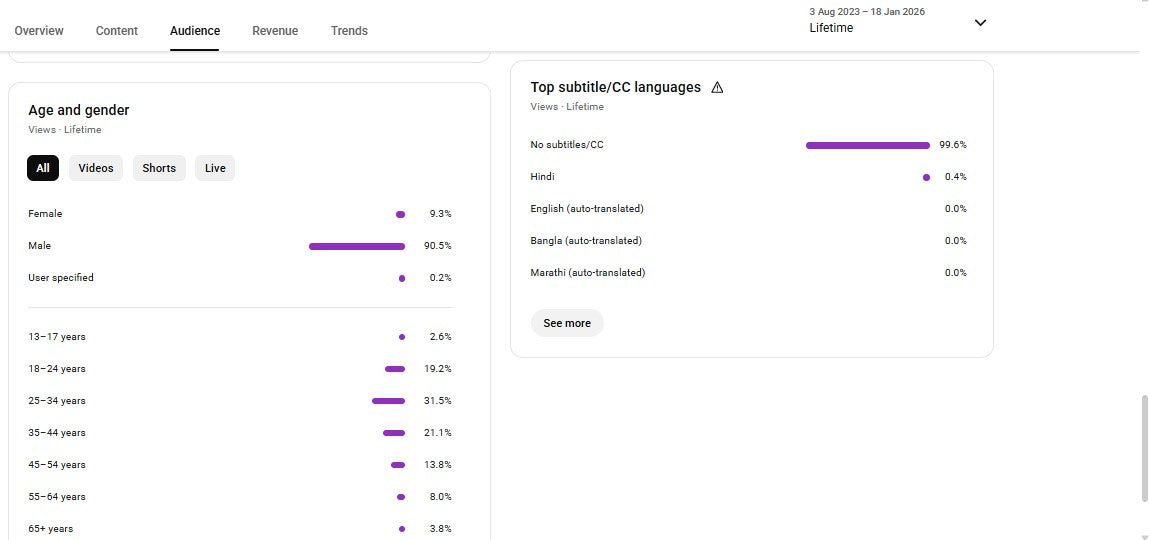Click the Female 9.3% bar
This screenshot has height=540, width=1149.
400,214
